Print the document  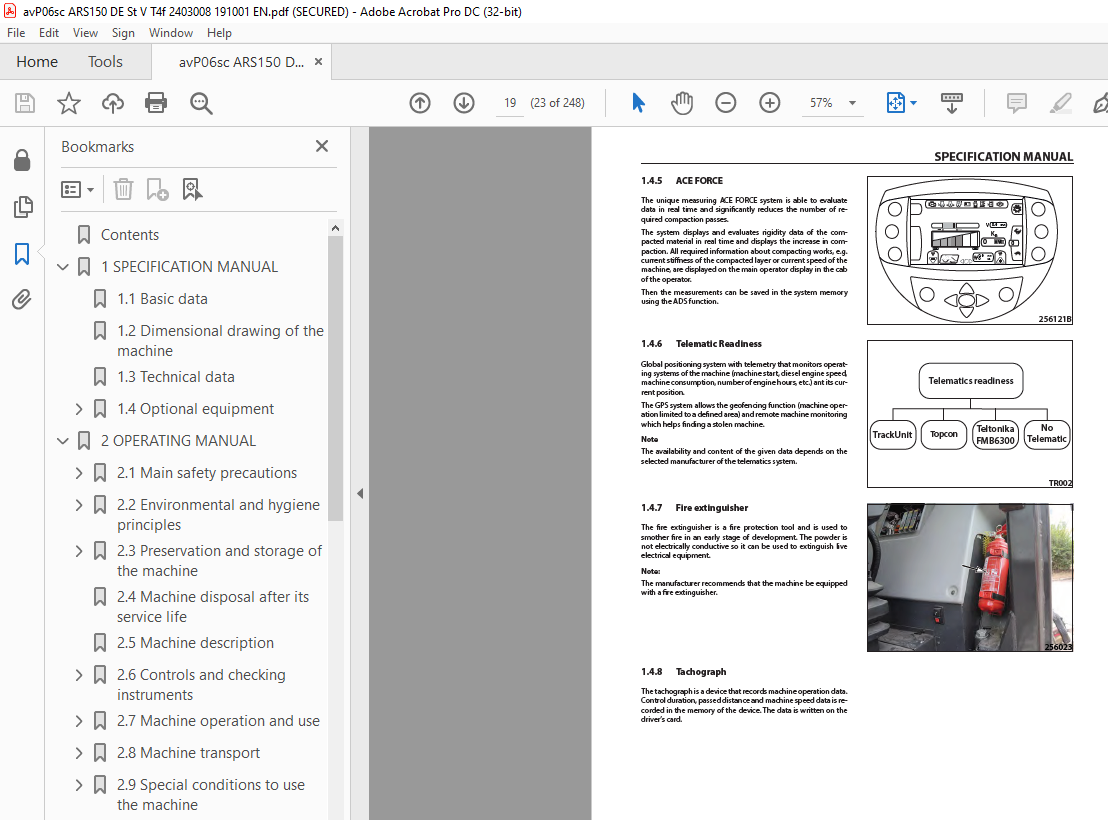[x=155, y=103]
